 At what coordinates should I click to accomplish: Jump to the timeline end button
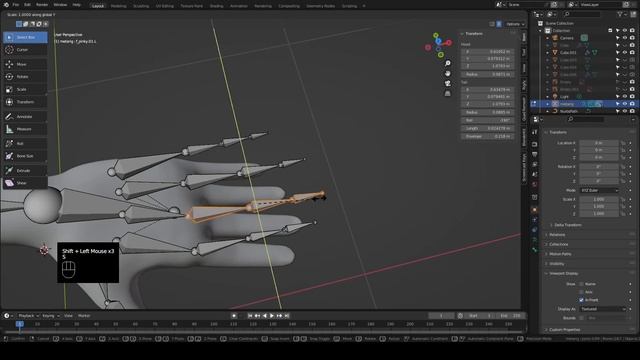pyautogui.click(x=287, y=316)
